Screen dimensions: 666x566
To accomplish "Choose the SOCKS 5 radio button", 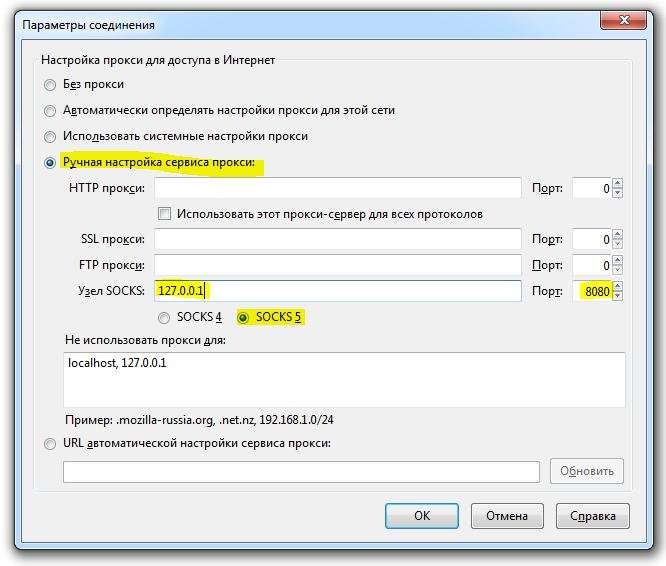I will (x=243, y=318).
